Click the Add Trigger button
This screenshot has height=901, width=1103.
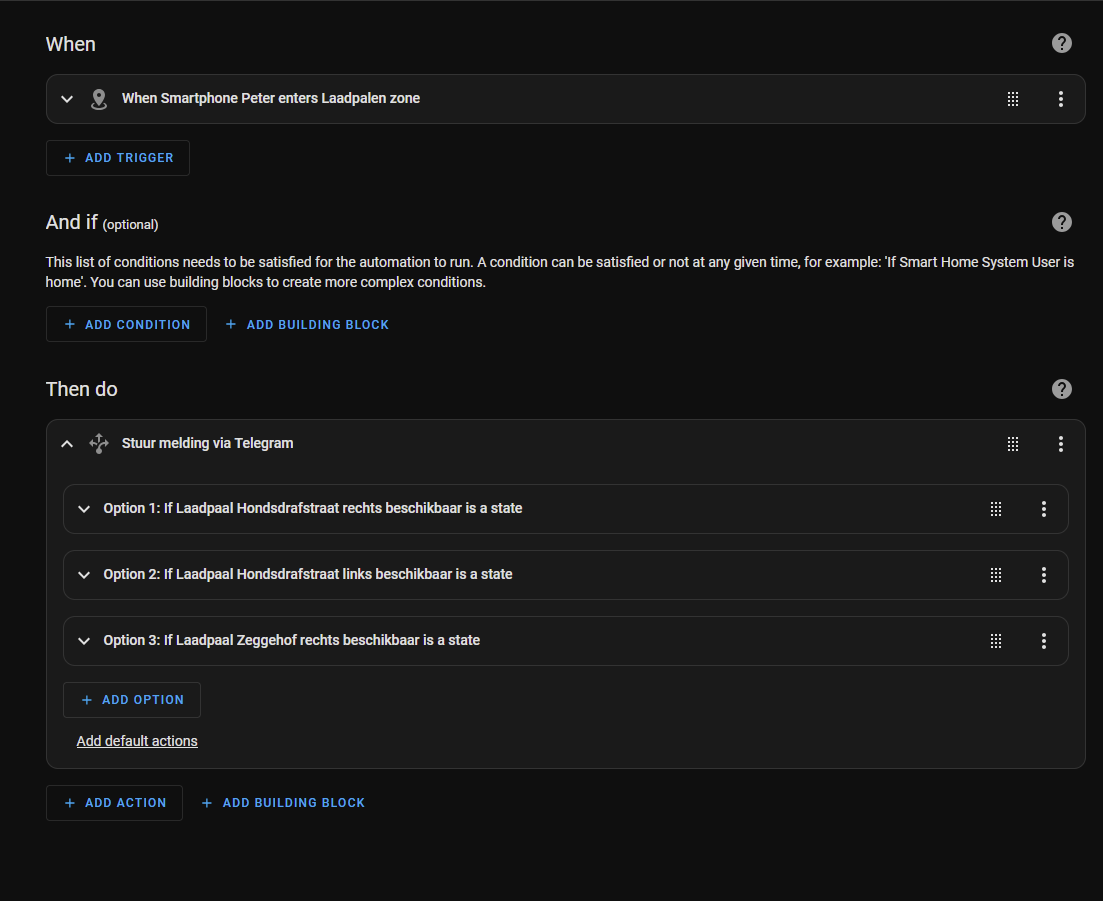point(118,158)
